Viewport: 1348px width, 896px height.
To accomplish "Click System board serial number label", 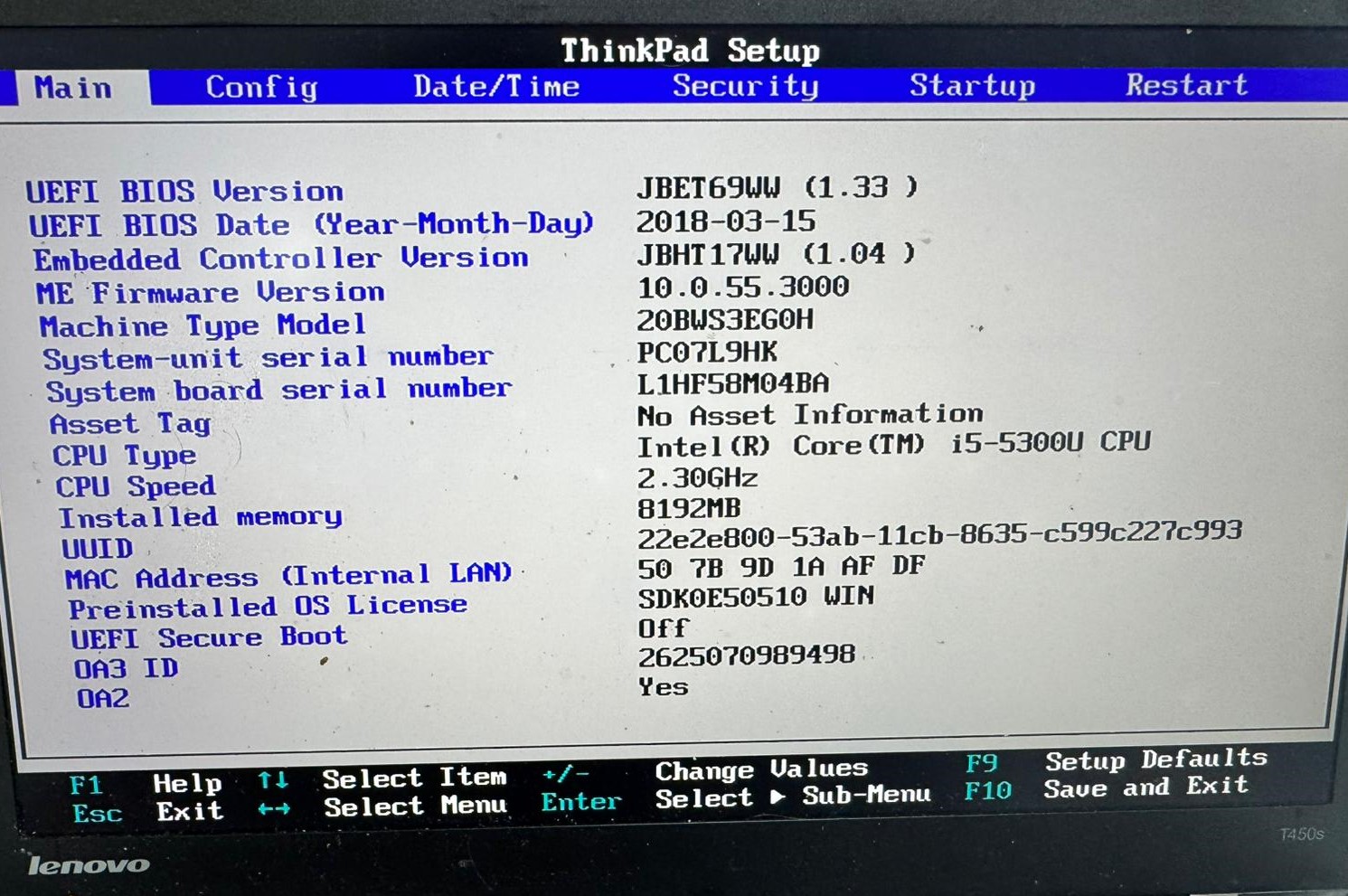I will (x=279, y=391).
